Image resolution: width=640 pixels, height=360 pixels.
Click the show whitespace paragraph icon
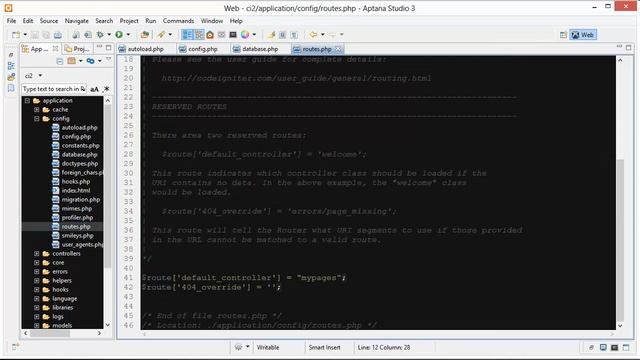point(294,35)
